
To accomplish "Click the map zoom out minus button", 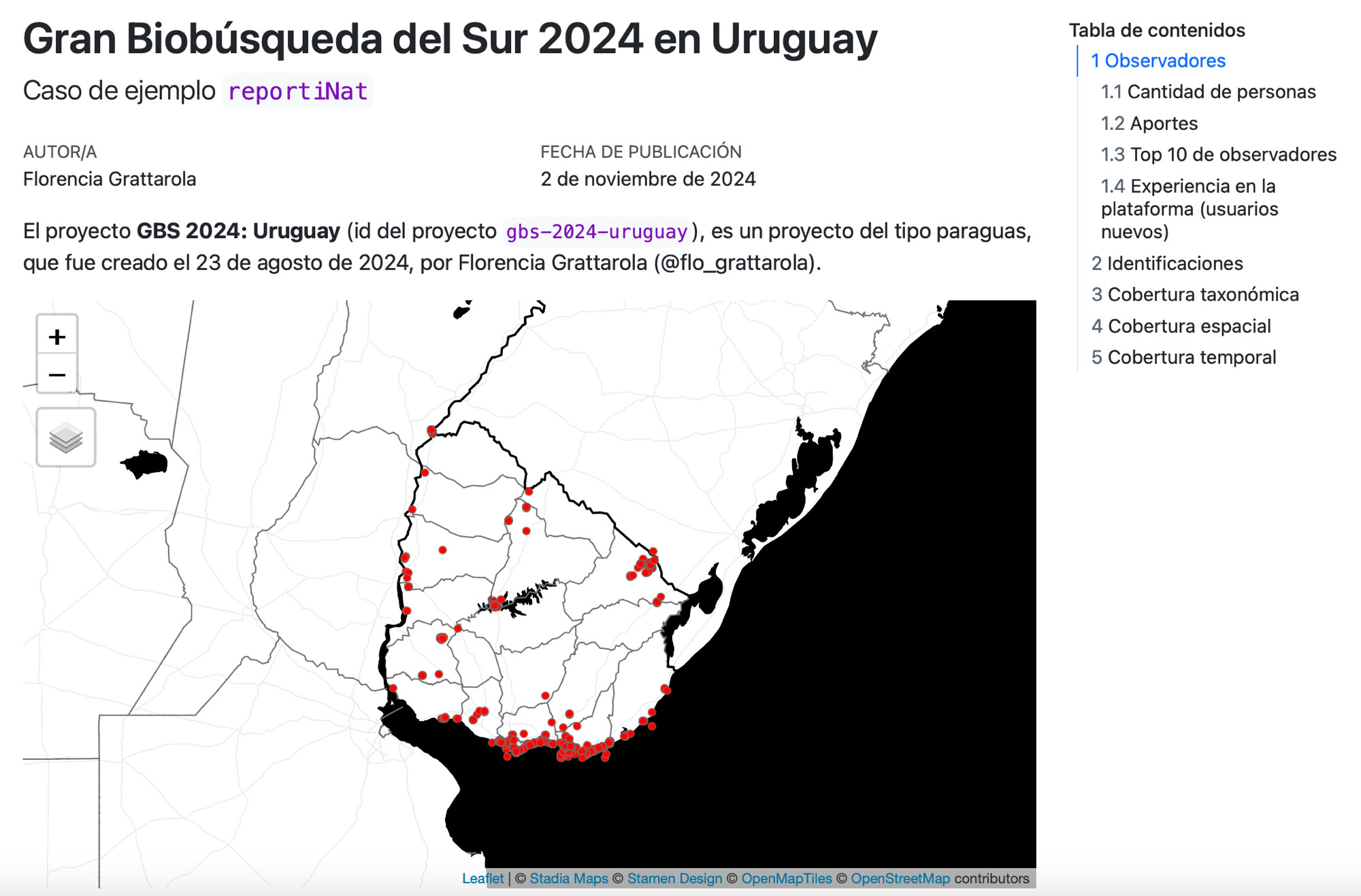I will click(x=57, y=375).
